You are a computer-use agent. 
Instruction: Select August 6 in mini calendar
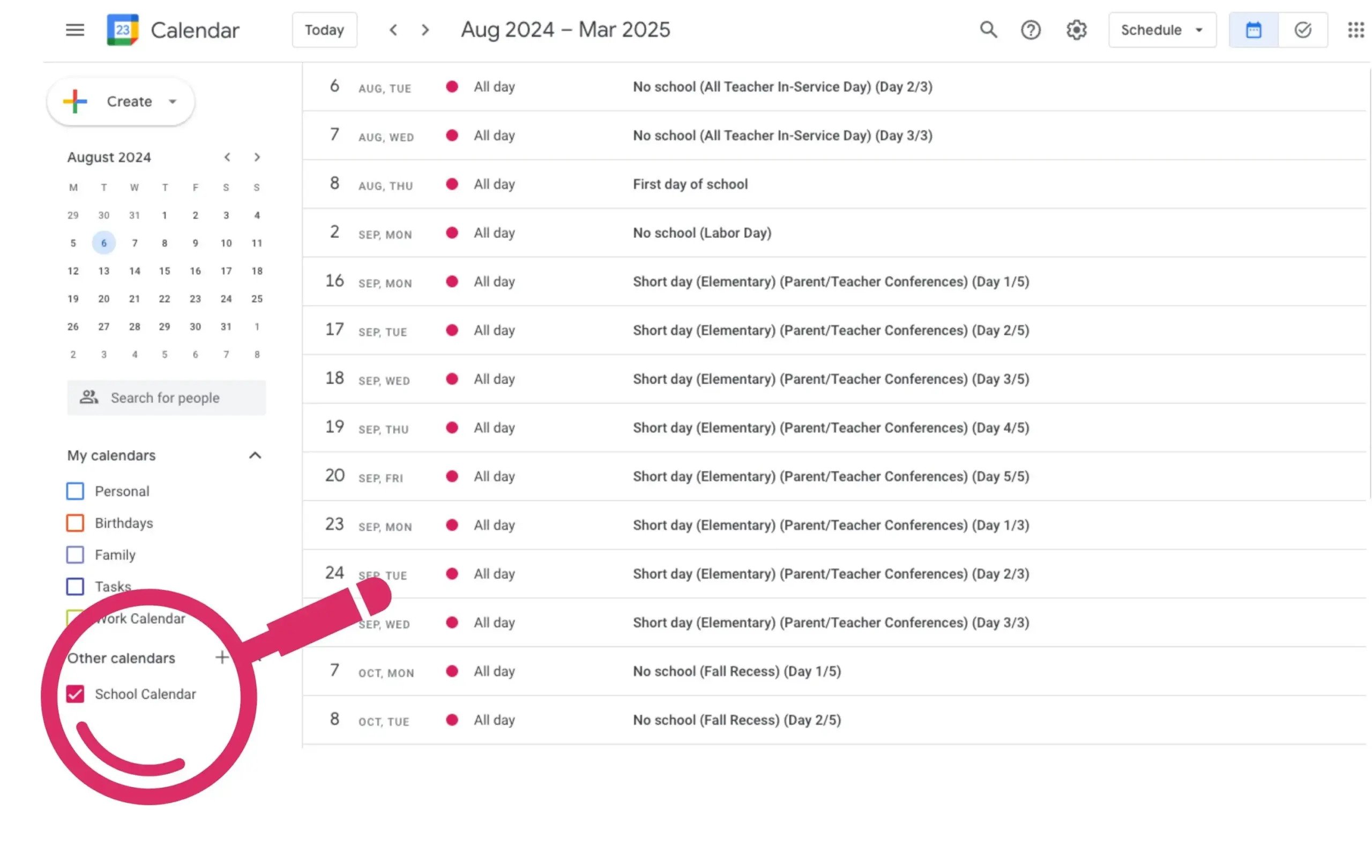pyautogui.click(x=103, y=243)
